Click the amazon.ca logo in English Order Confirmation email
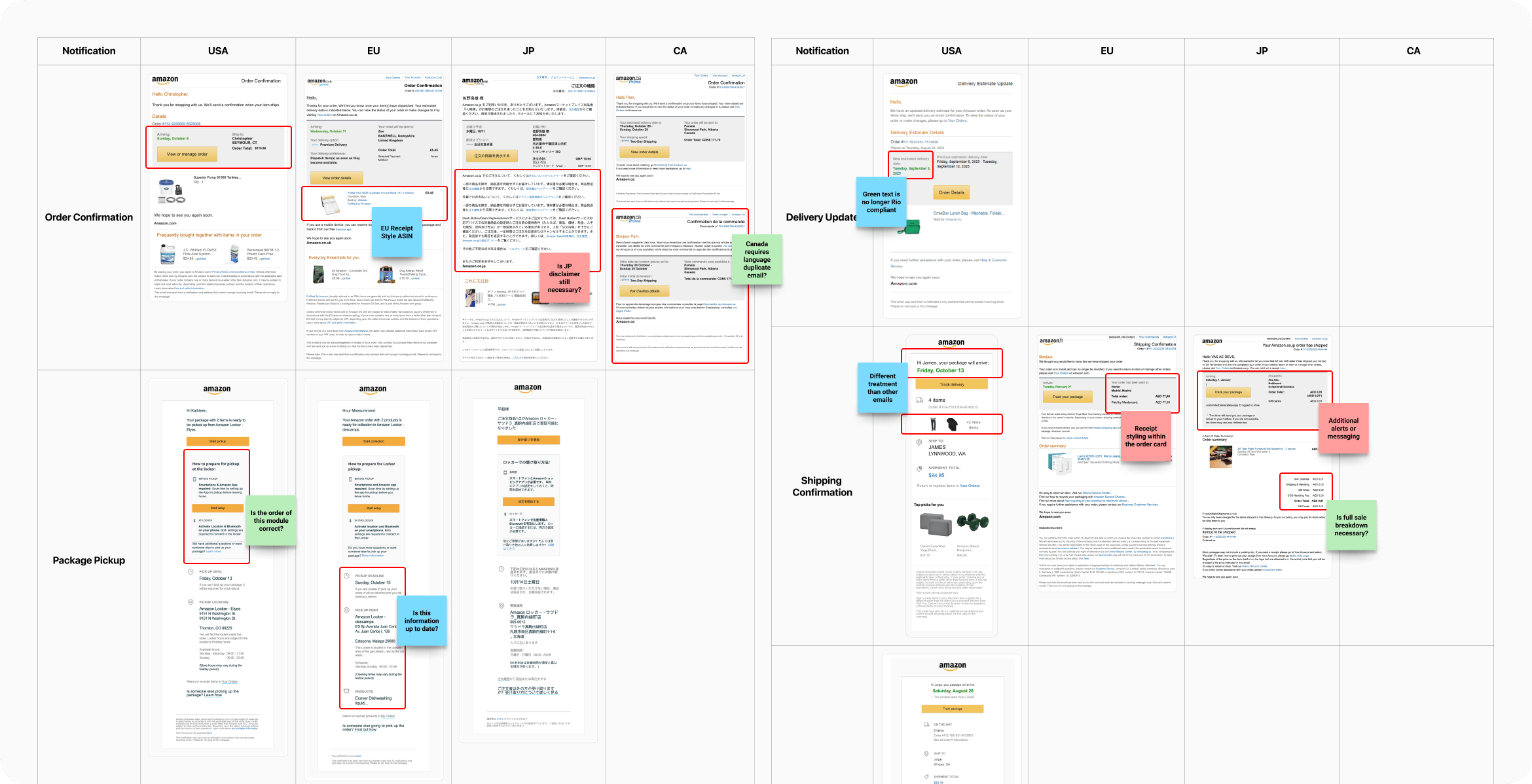The width and height of the screenshot is (1532, 784). [629, 79]
